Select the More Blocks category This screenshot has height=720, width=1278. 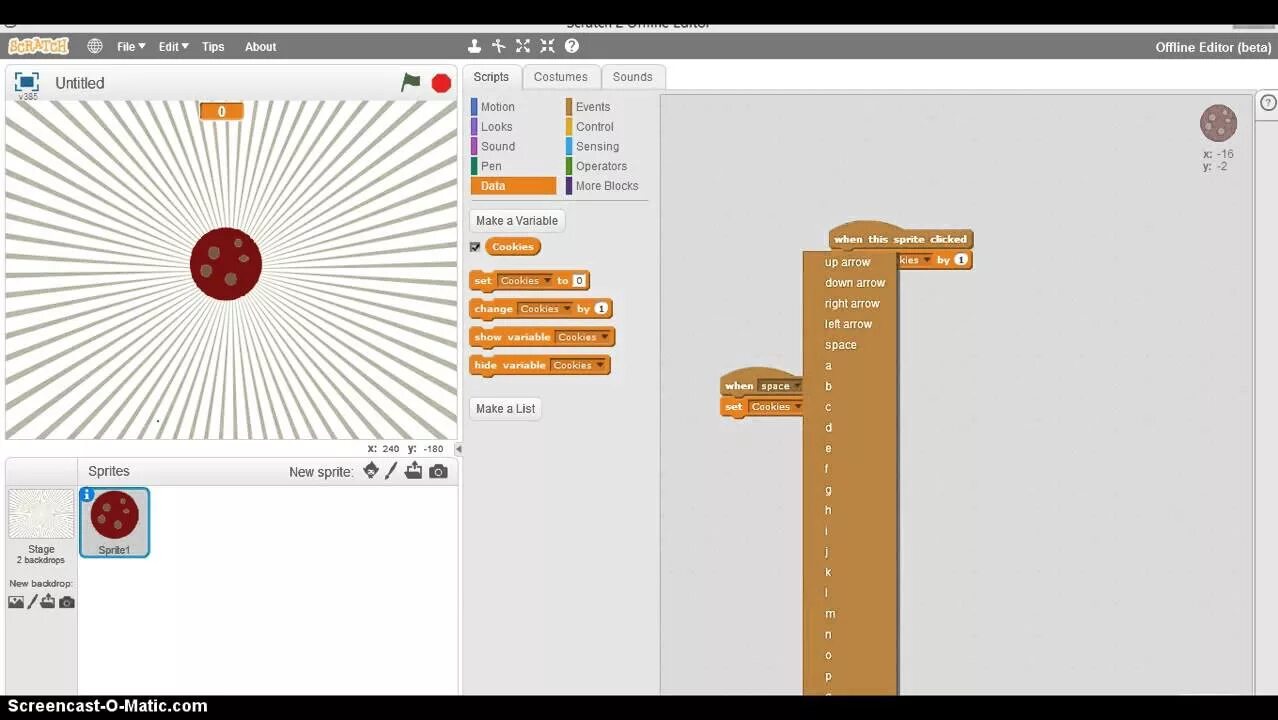click(x=606, y=186)
